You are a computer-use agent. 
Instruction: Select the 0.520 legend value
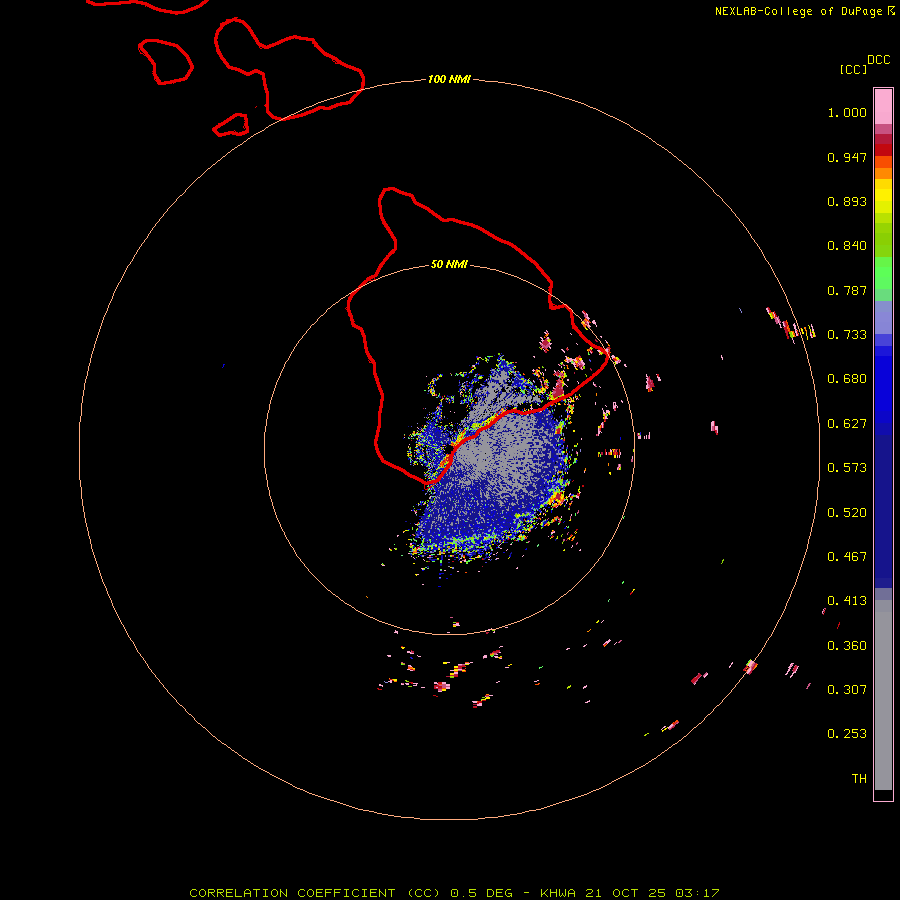click(x=847, y=513)
